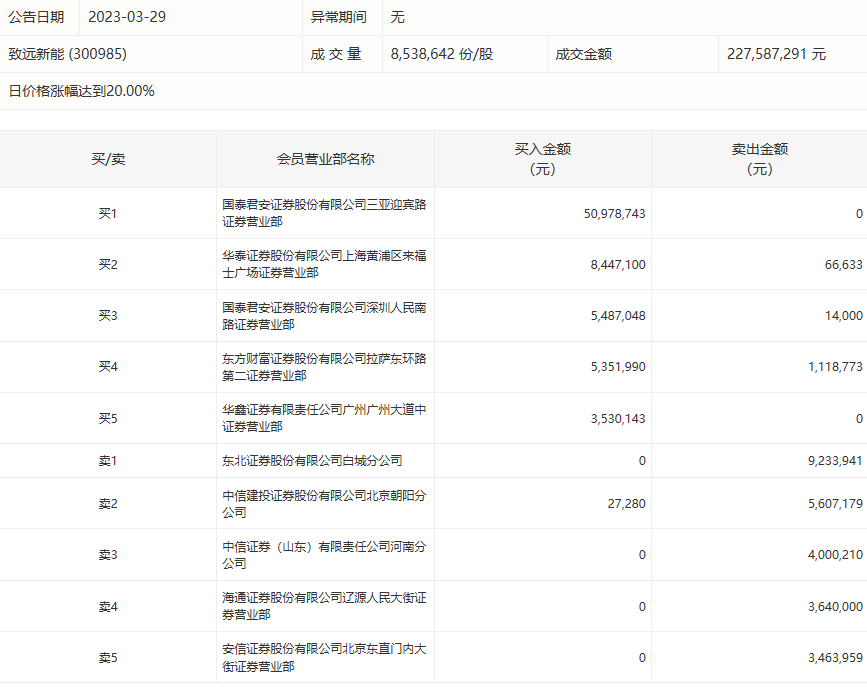This screenshot has width=867, height=687.
Task: Select the stock name 致远新能 (300985)
Action: click(67, 54)
